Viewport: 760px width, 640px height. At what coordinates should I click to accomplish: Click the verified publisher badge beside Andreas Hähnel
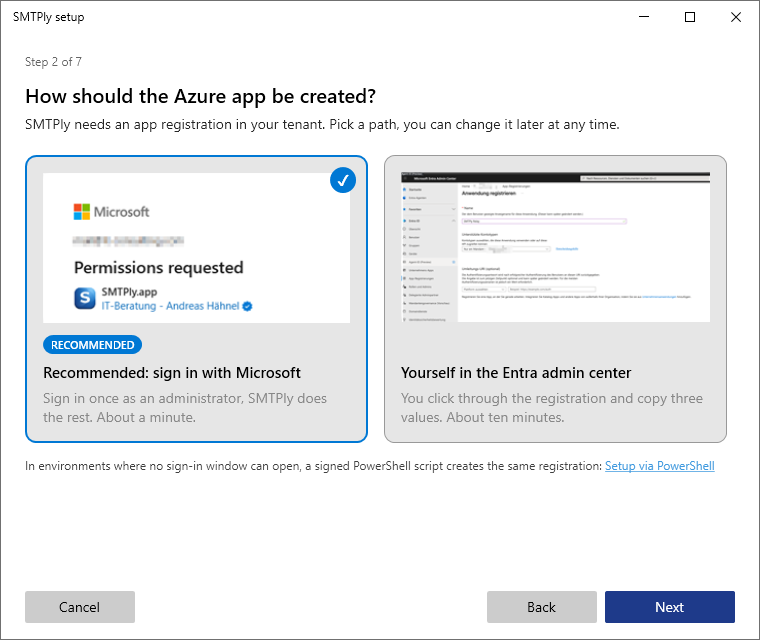point(247,306)
